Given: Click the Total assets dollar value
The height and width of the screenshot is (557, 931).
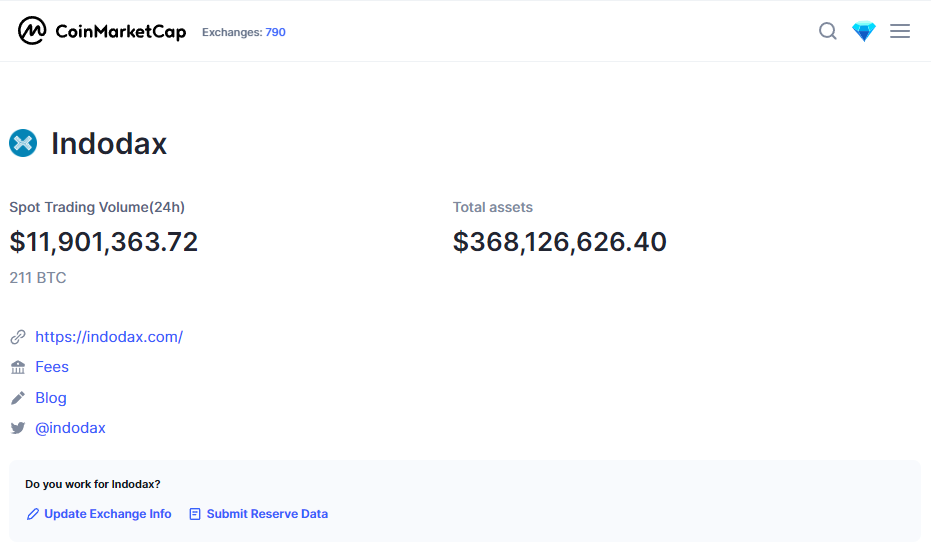Looking at the screenshot, I should click(x=559, y=242).
